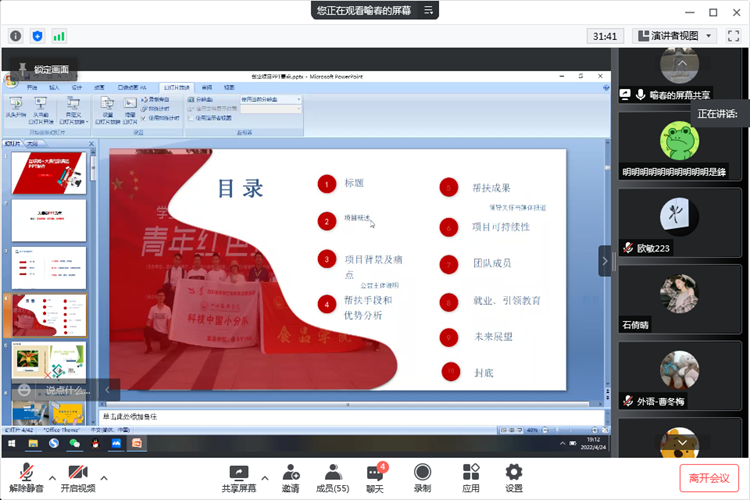Click the 邀请 invite icon
Image resolution: width=750 pixels, height=500 pixels.
290,472
